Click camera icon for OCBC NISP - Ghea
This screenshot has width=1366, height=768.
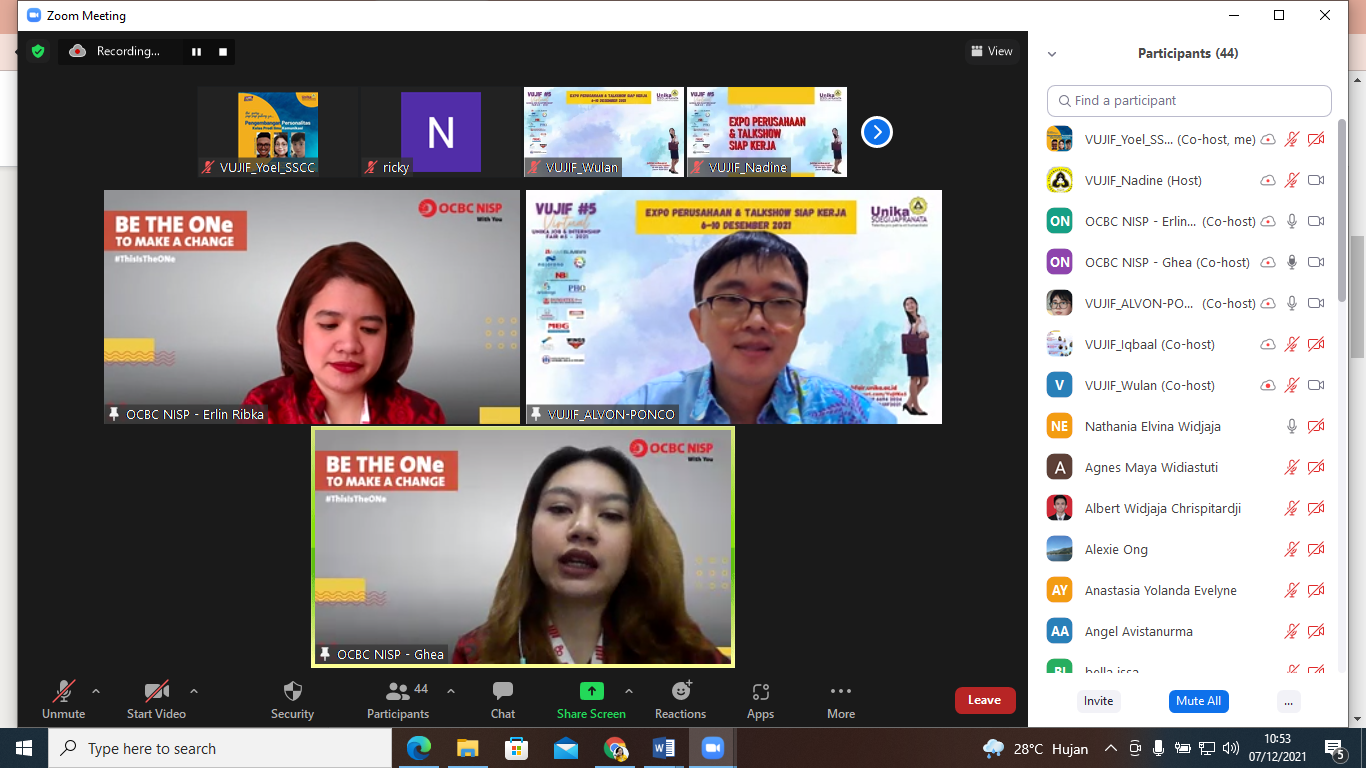point(1316,262)
